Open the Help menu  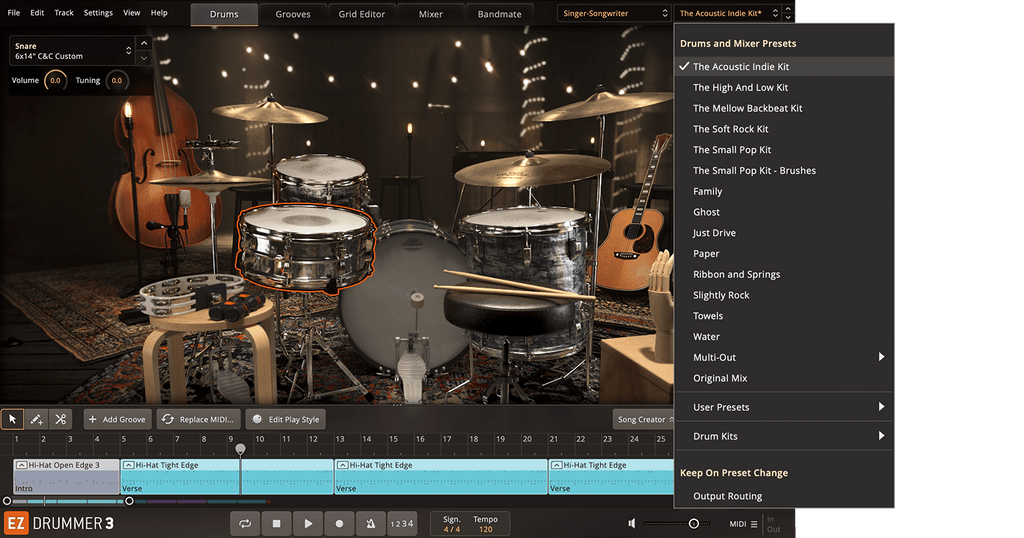coord(159,12)
